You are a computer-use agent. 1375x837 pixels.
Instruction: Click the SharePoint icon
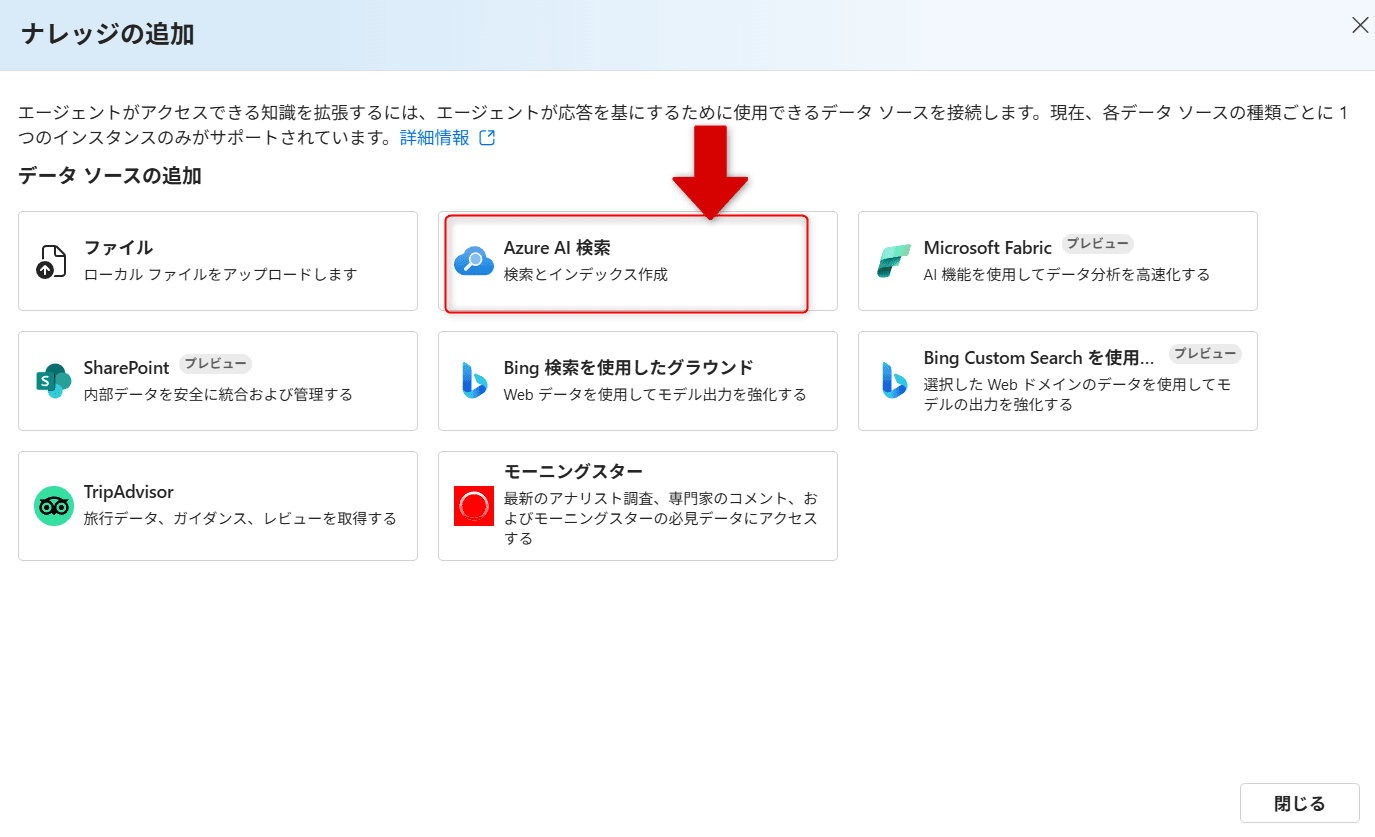(x=52, y=380)
